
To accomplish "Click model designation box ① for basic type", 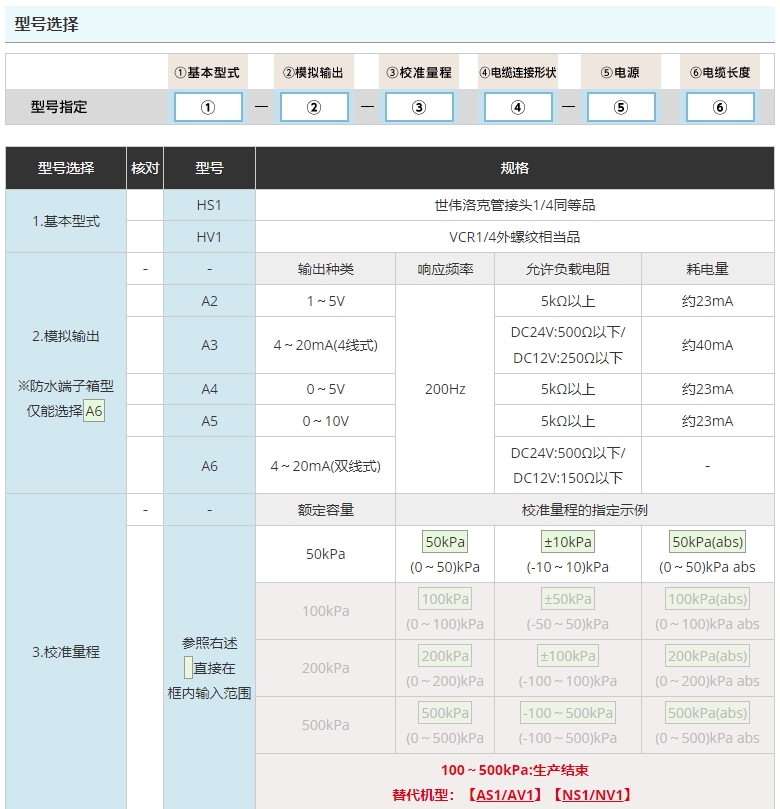I will coord(208,107).
